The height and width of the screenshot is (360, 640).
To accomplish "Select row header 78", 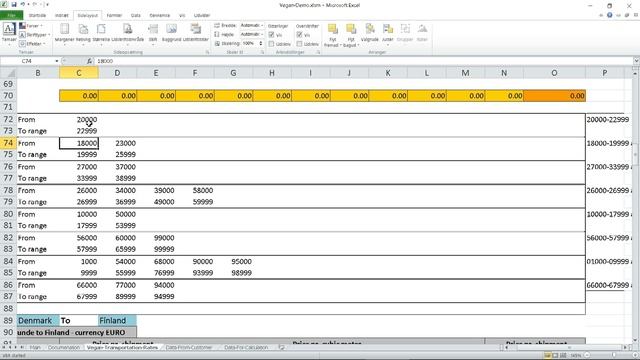I will point(8,191).
